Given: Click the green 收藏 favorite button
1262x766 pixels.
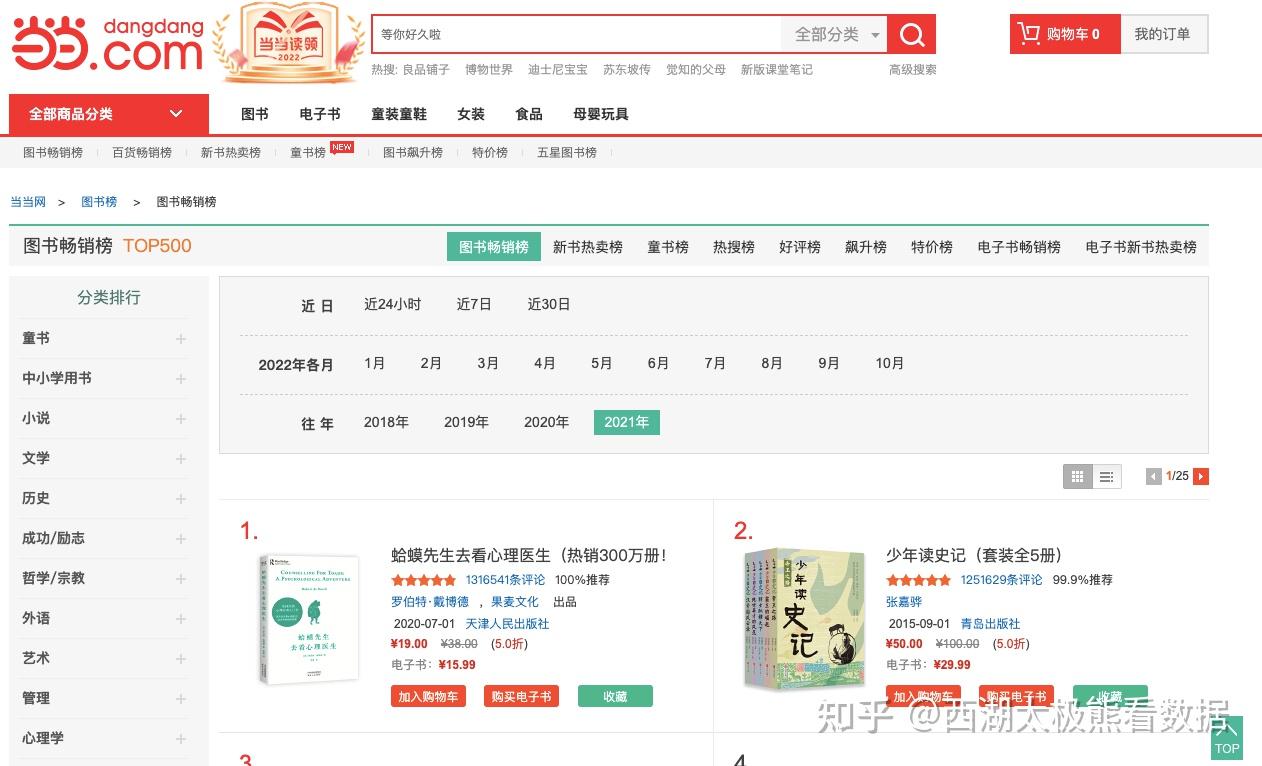Looking at the screenshot, I should (615, 696).
